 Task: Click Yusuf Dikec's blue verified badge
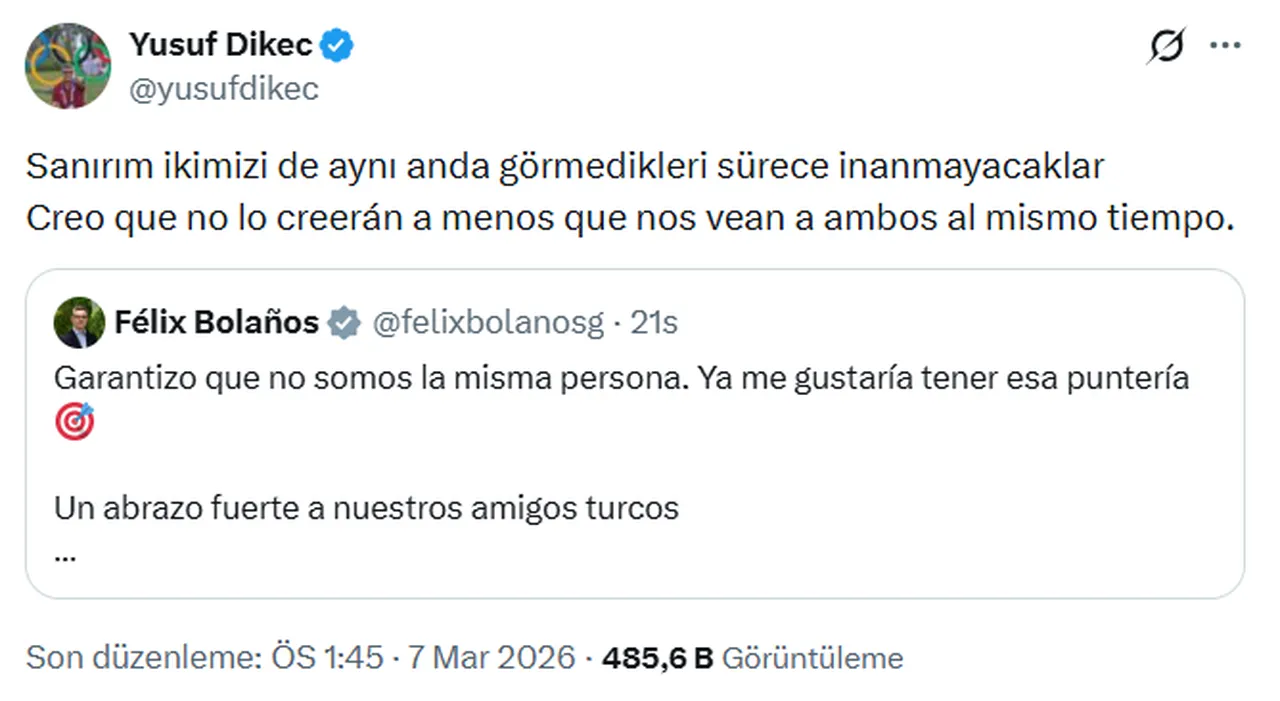tap(336, 44)
